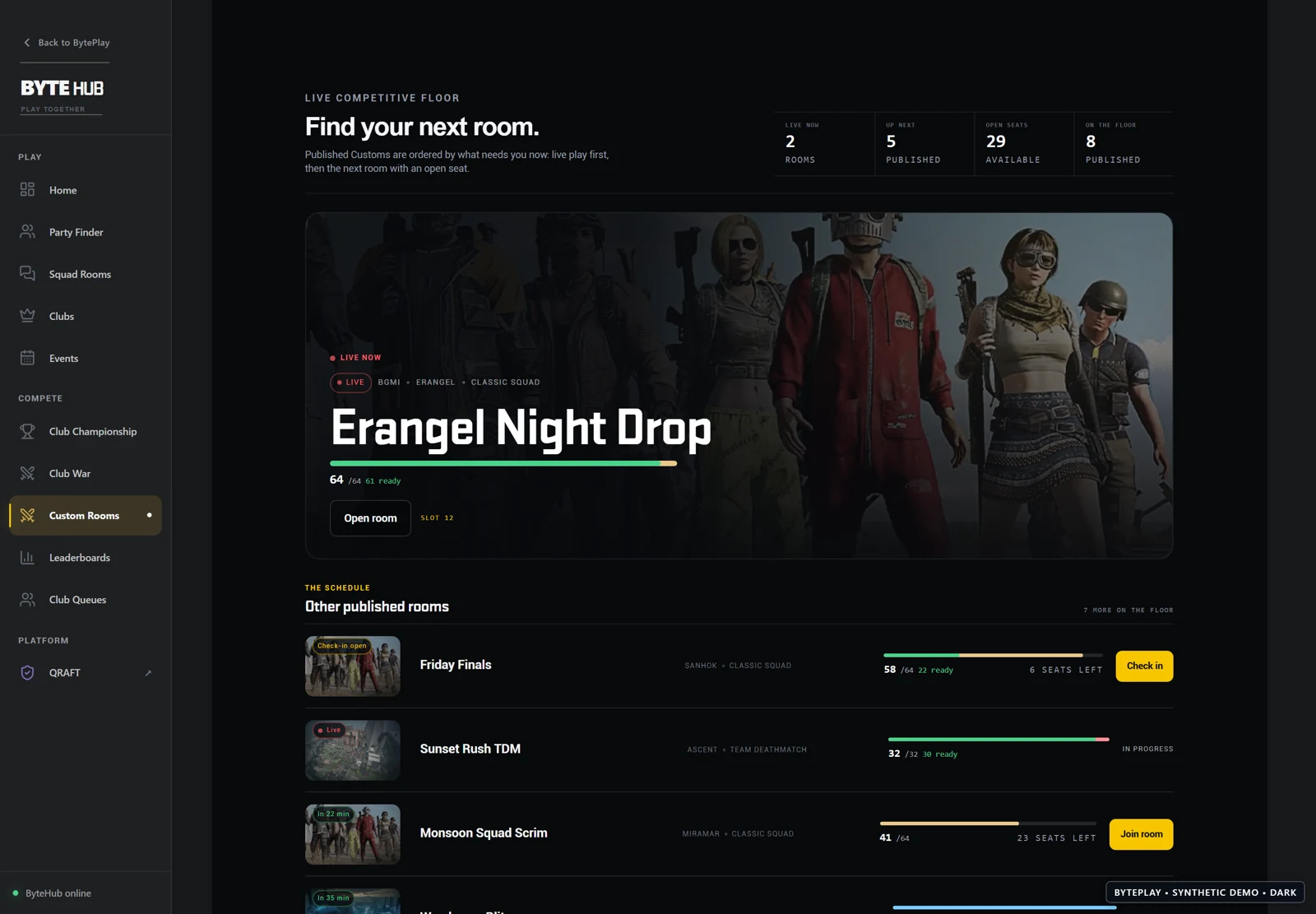Click the '2 Rooms' live now stat

point(823,143)
